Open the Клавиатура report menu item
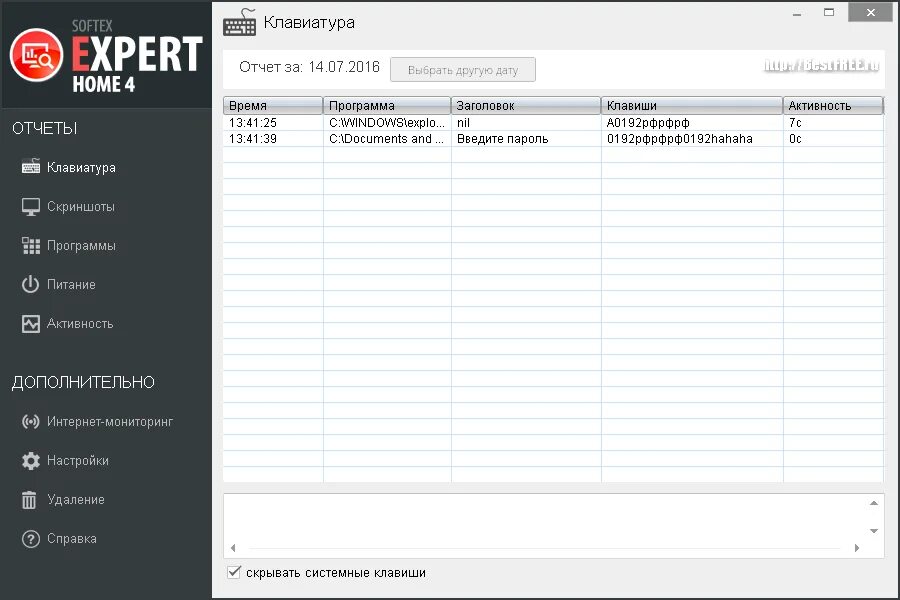 coord(81,167)
